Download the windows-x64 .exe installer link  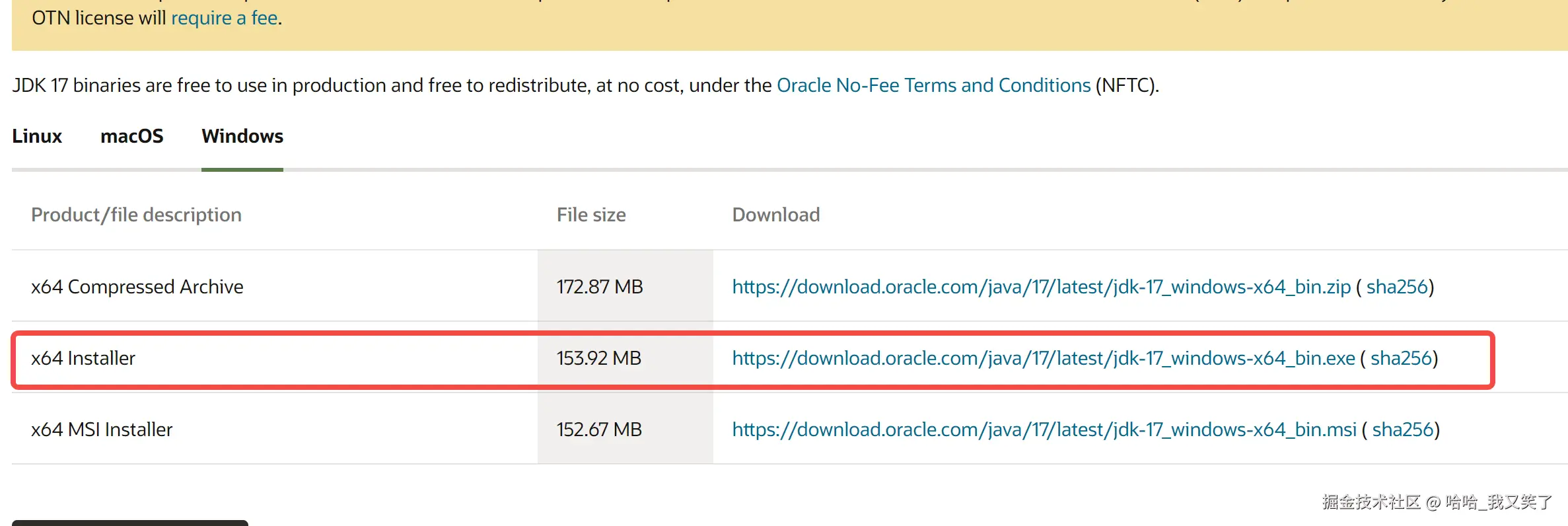pyautogui.click(x=1043, y=358)
